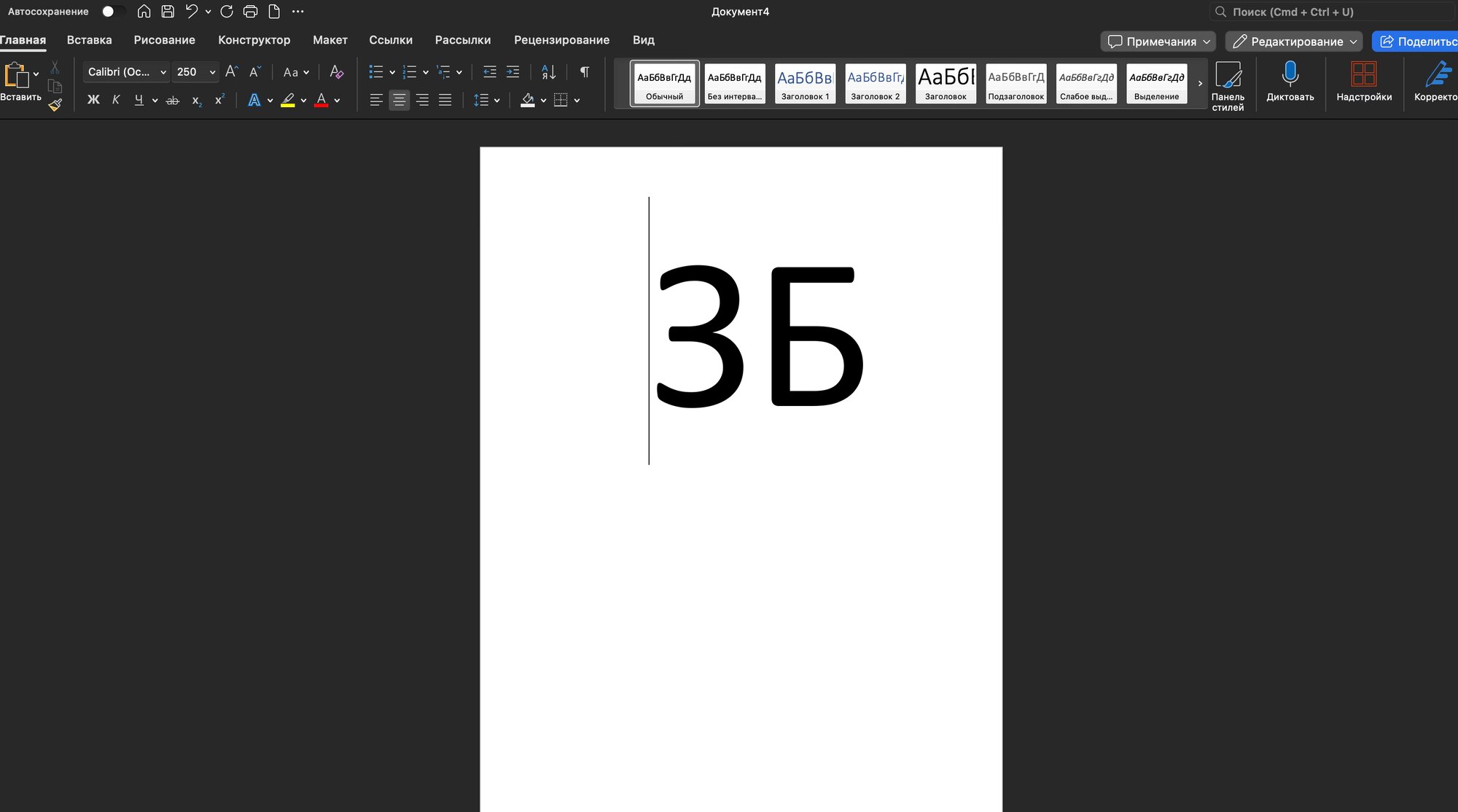Open the three-dot more commands menu

[x=297, y=12]
